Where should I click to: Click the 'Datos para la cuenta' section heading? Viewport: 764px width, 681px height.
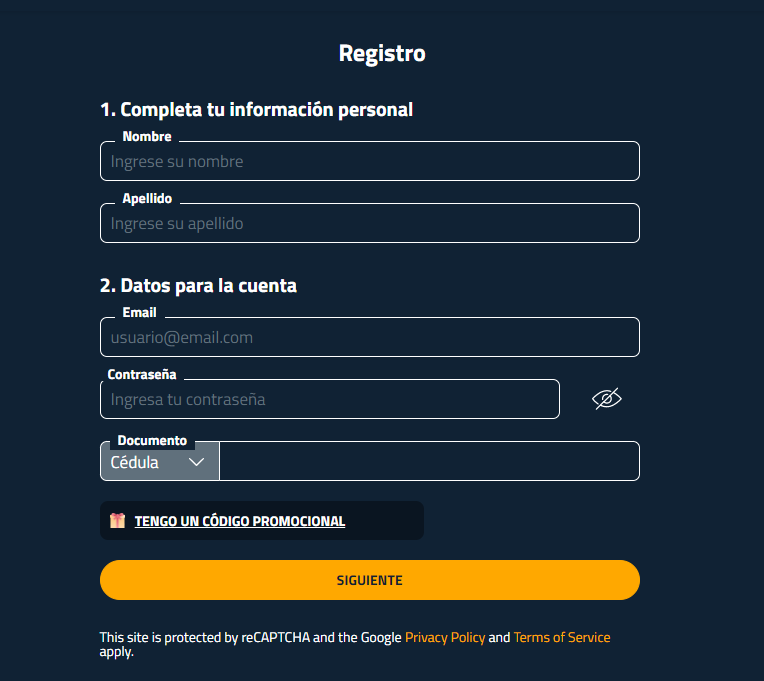[x=198, y=285]
